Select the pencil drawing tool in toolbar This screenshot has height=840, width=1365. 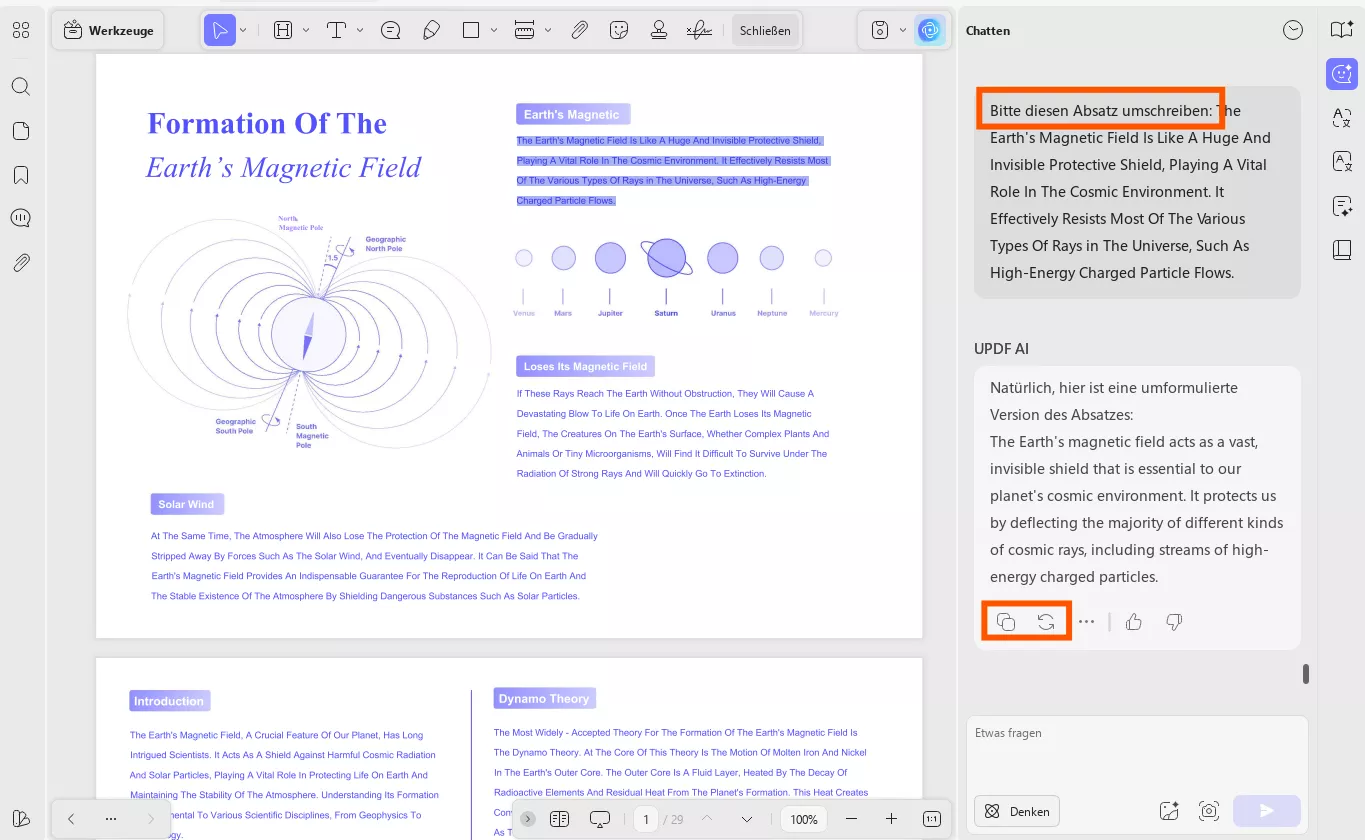point(432,30)
